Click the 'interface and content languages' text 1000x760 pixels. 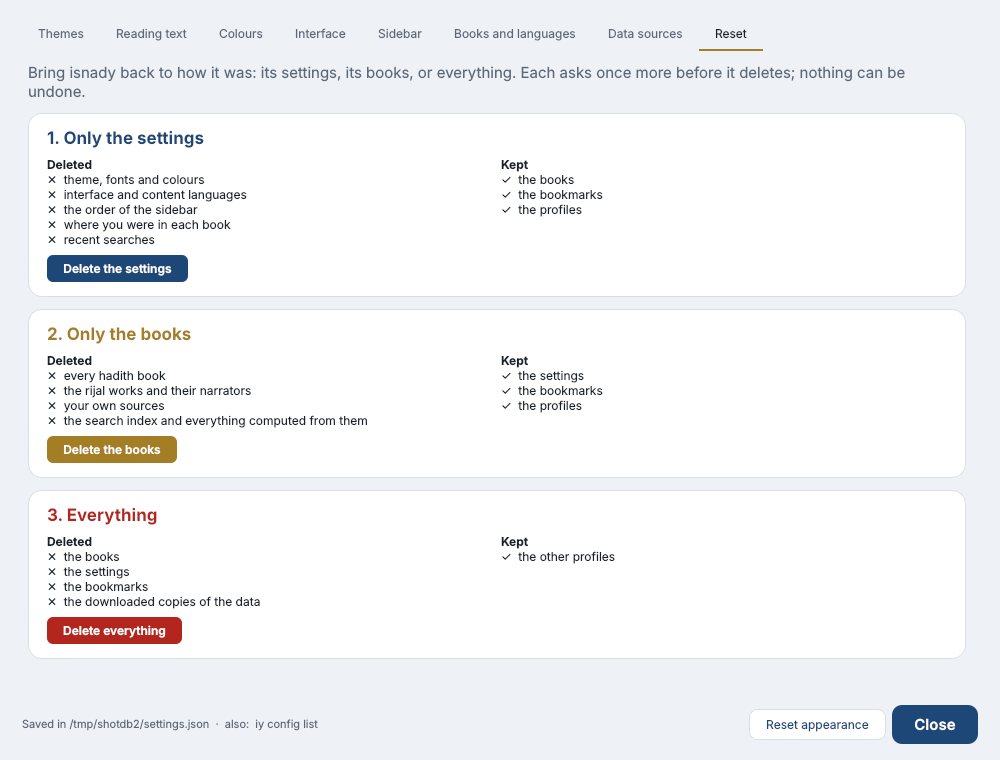[x=155, y=195]
